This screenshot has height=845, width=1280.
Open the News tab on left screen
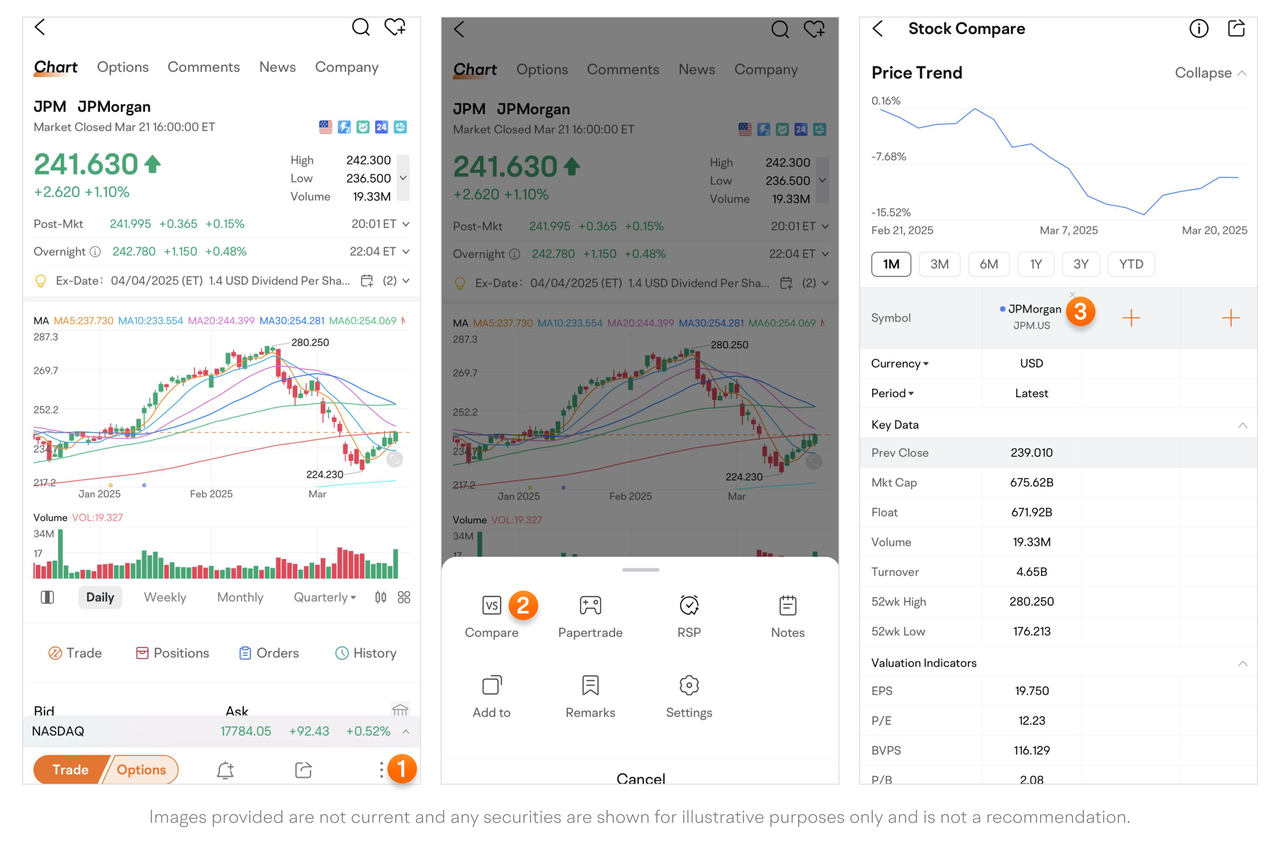pyautogui.click(x=277, y=67)
